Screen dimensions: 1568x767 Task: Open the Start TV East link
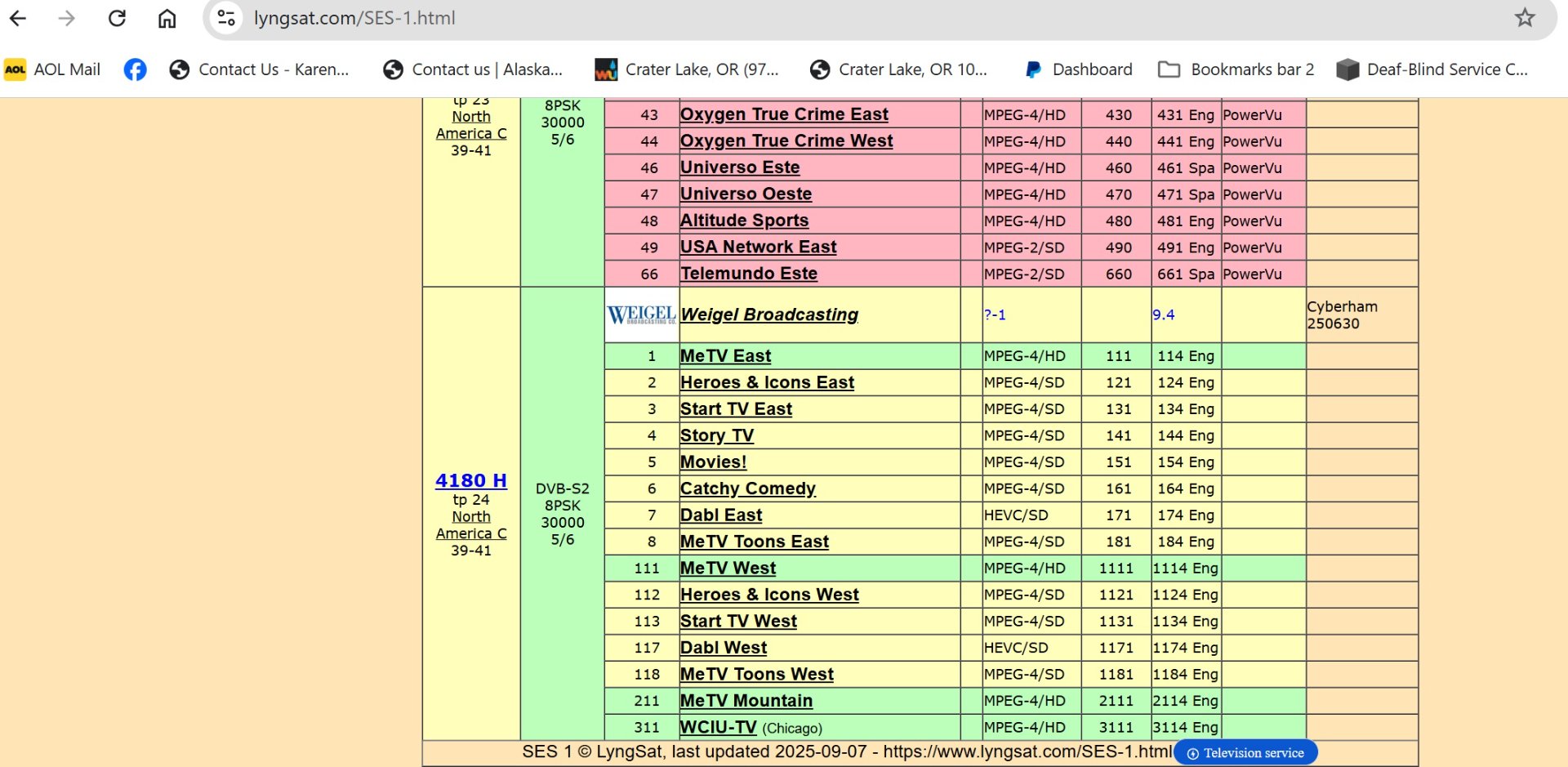pos(736,409)
